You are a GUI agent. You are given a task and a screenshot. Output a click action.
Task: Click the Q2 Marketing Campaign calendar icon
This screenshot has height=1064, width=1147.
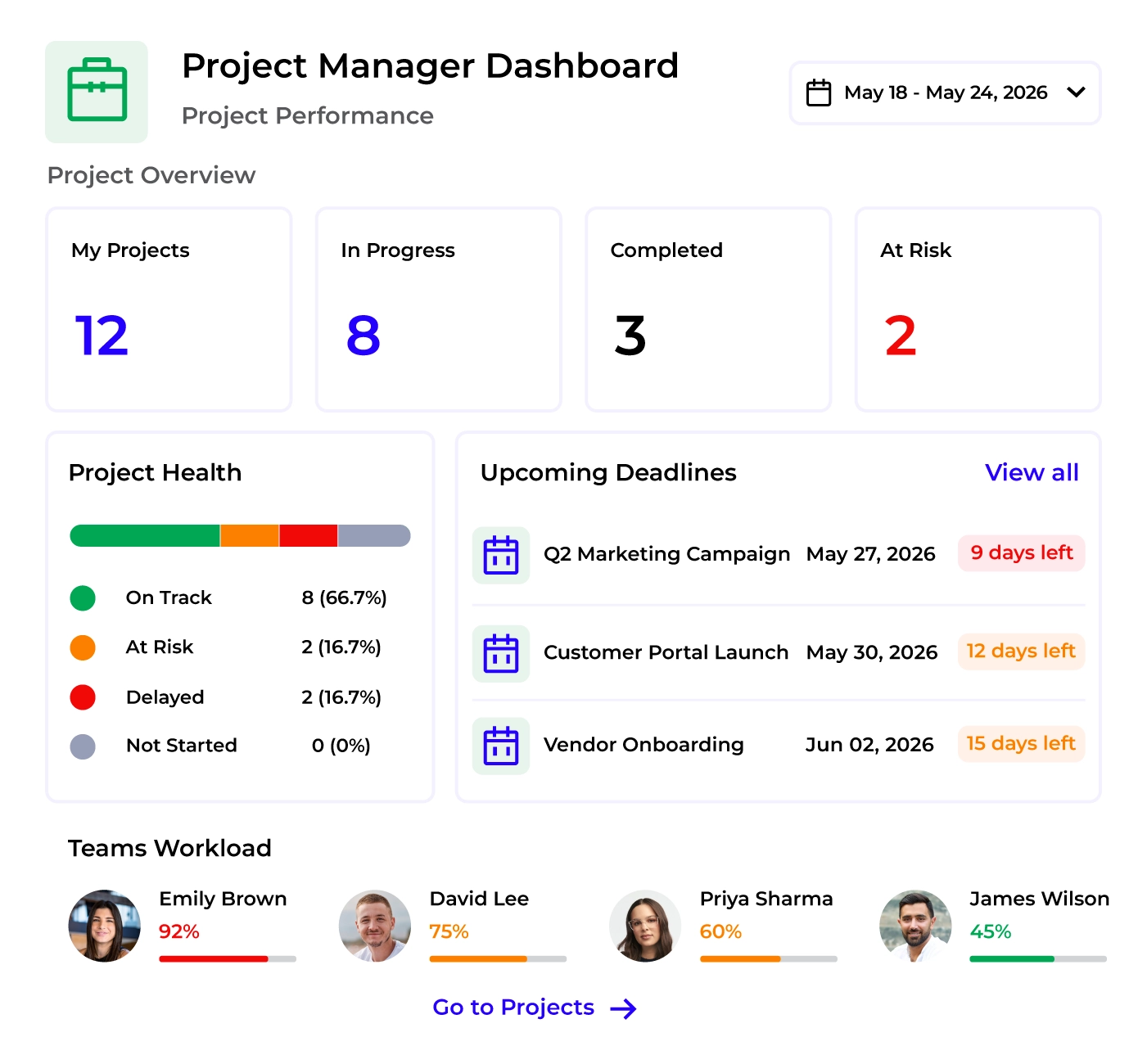[x=501, y=555]
